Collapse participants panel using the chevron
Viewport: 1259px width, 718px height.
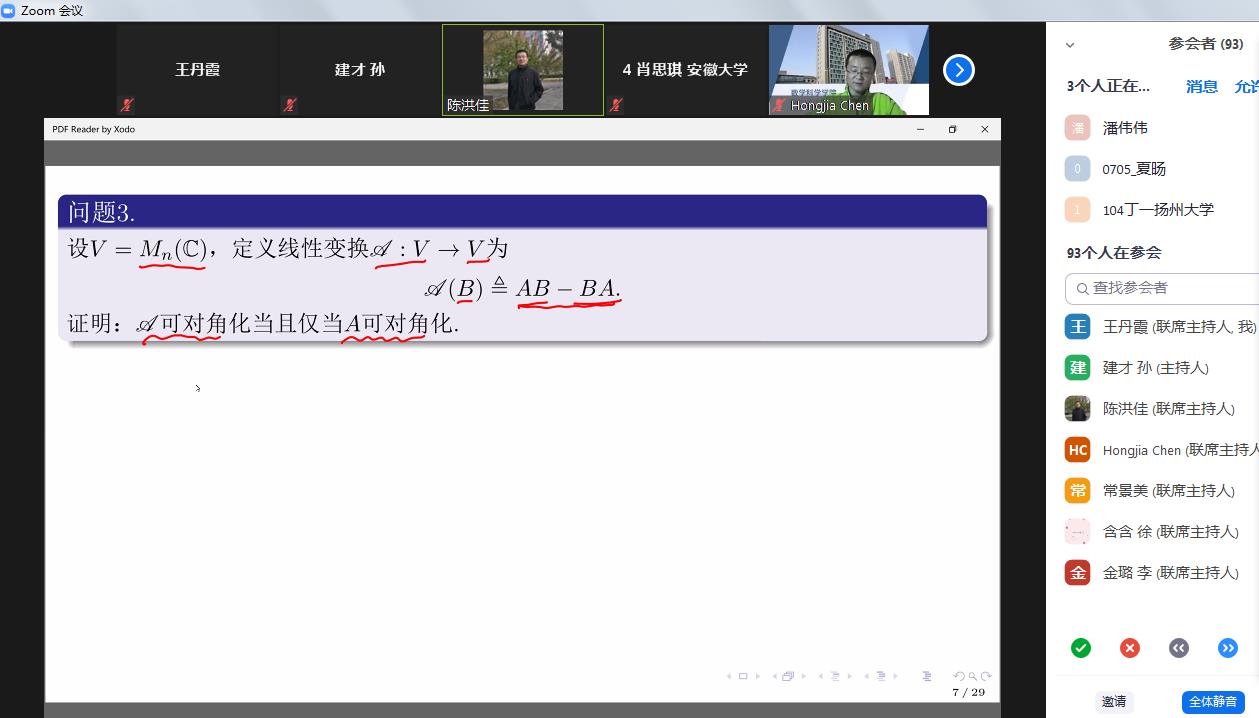(1070, 45)
